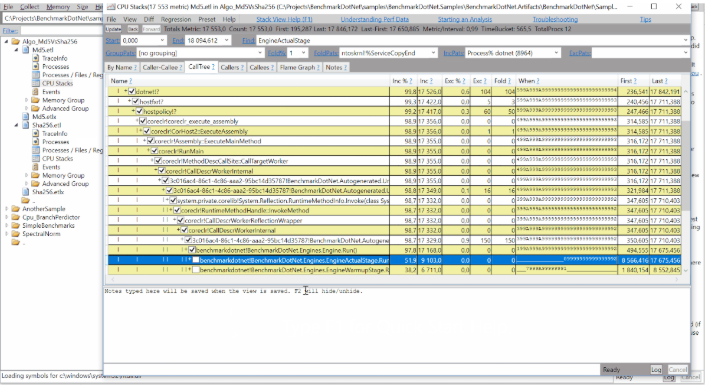The image size is (707, 386).
Task: Open the ExcPats dropdown
Action: (x=685, y=53)
